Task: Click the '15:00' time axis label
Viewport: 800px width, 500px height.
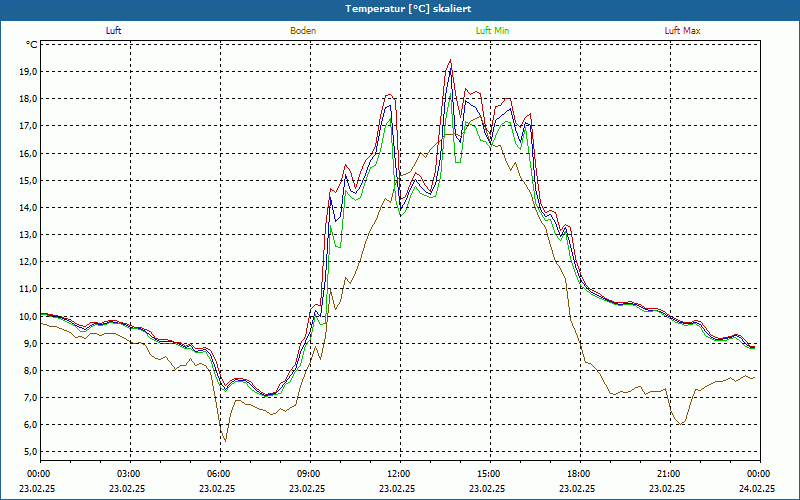Action: 490,474
